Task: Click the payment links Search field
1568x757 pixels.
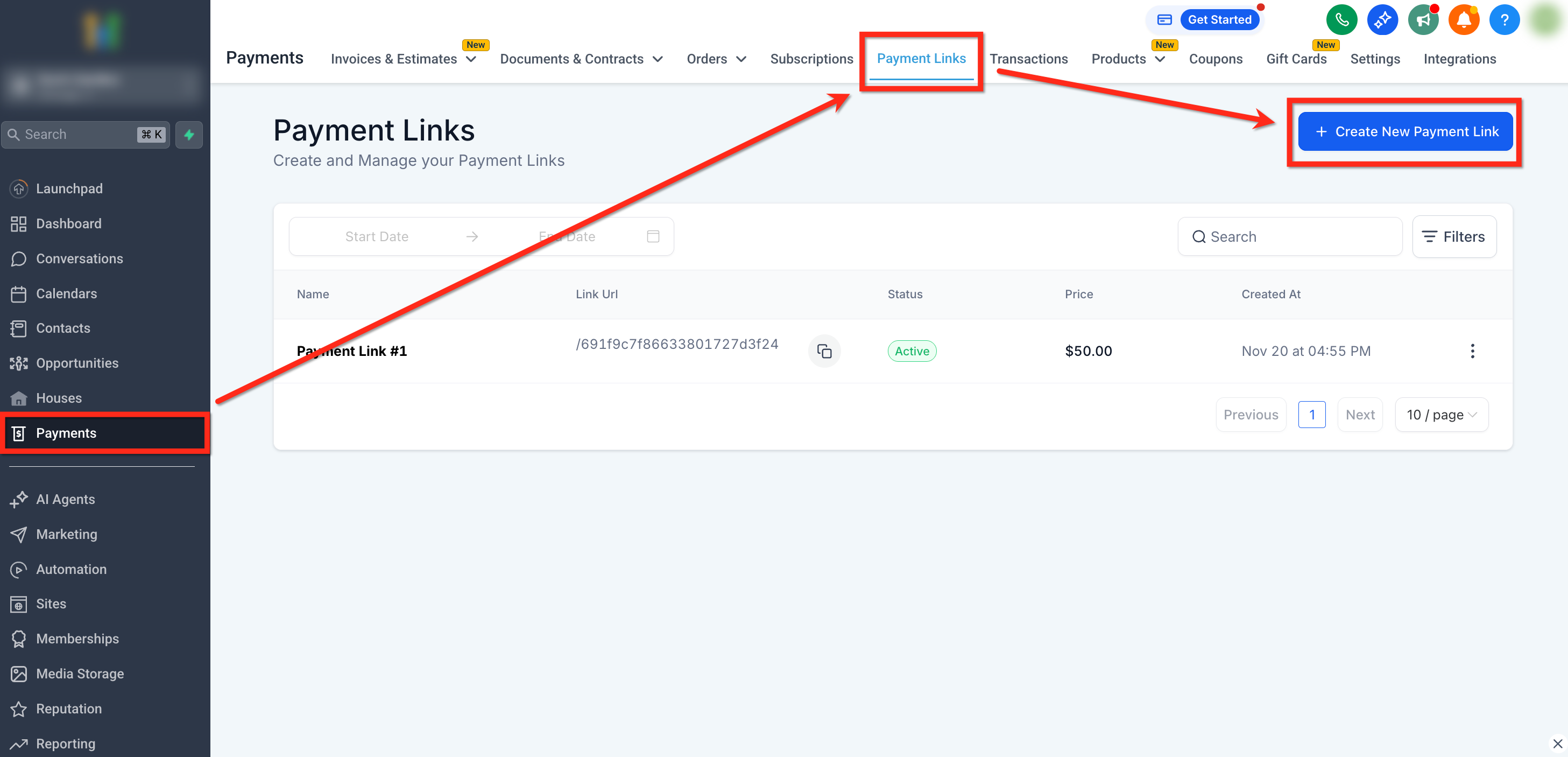Action: [1290, 236]
